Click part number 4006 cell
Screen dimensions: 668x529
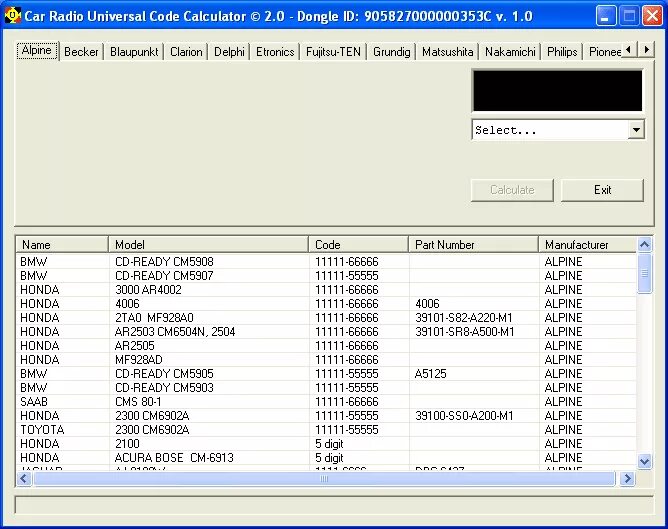[x=427, y=304]
